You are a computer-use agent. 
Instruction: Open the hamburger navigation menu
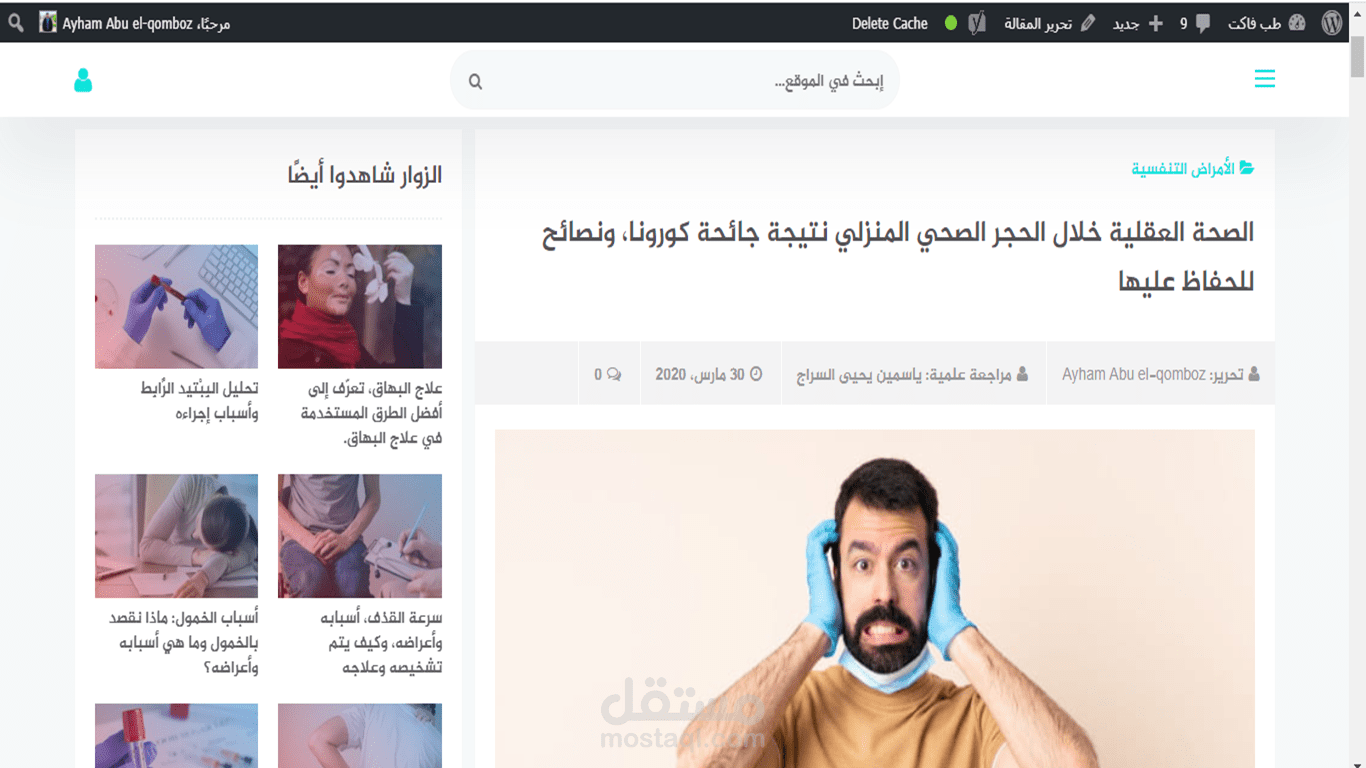tap(1265, 79)
